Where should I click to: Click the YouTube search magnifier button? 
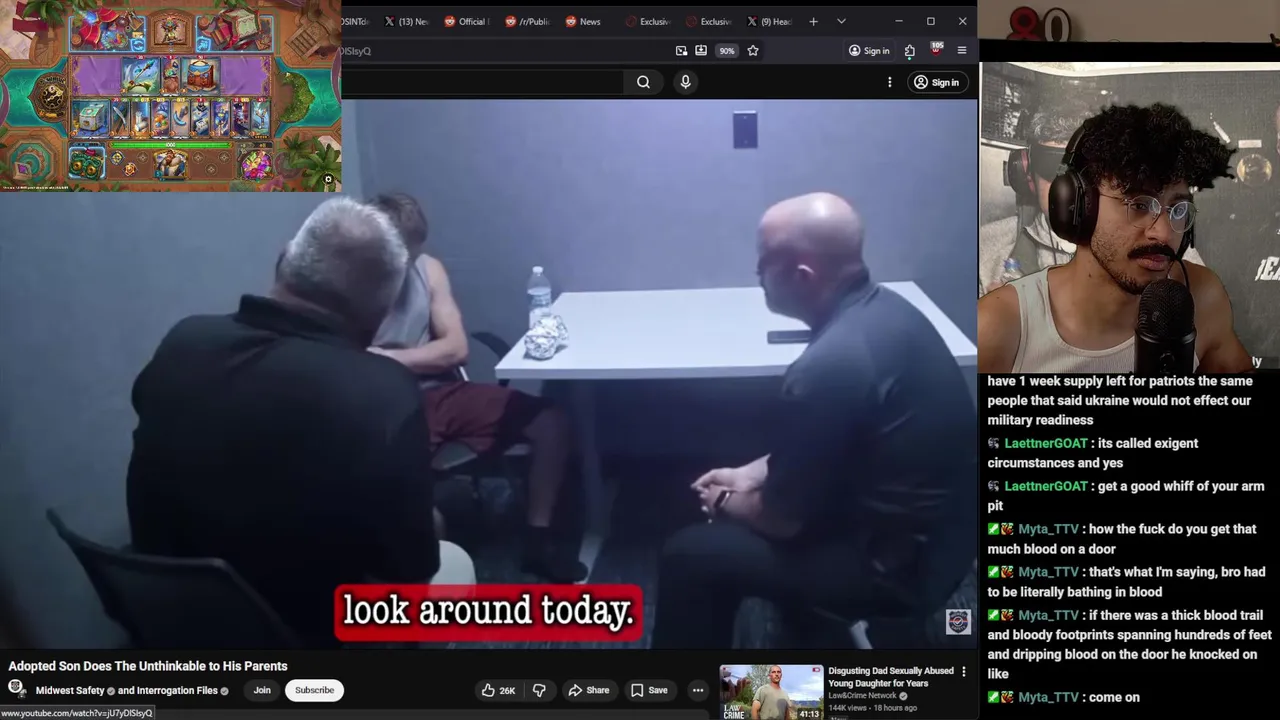(643, 82)
